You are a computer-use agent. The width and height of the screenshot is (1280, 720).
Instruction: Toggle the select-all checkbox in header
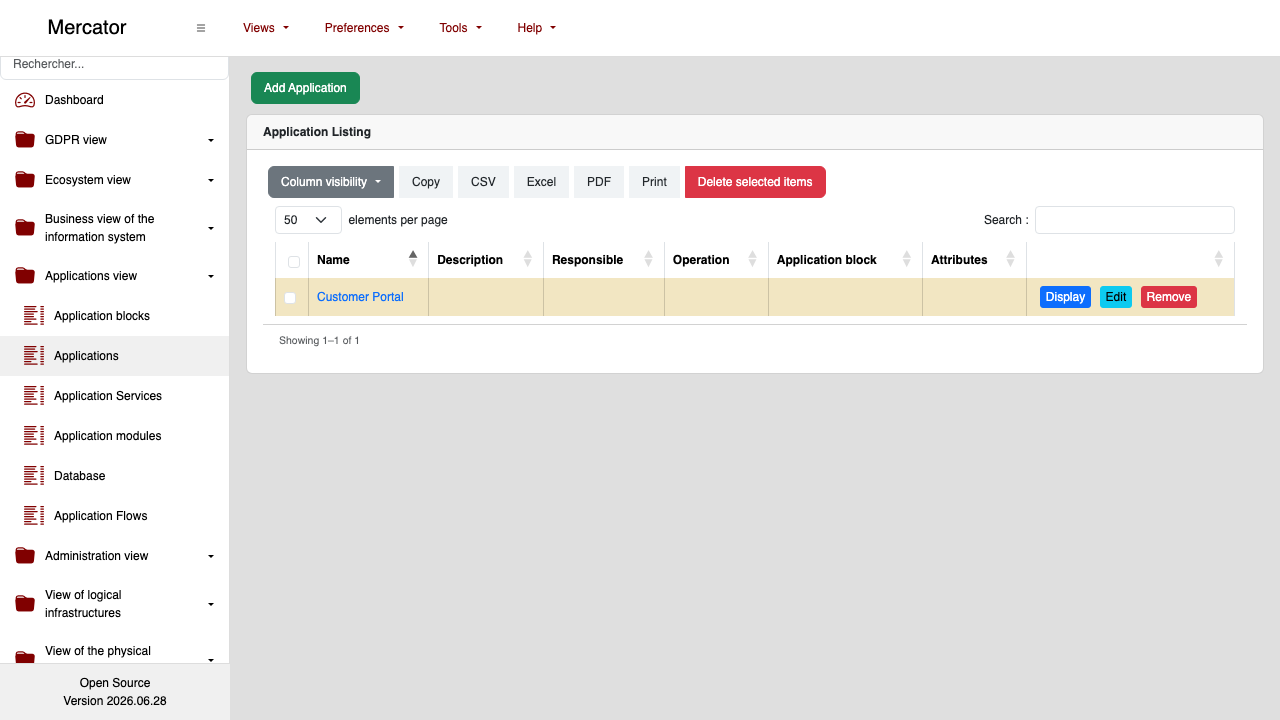point(294,262)
